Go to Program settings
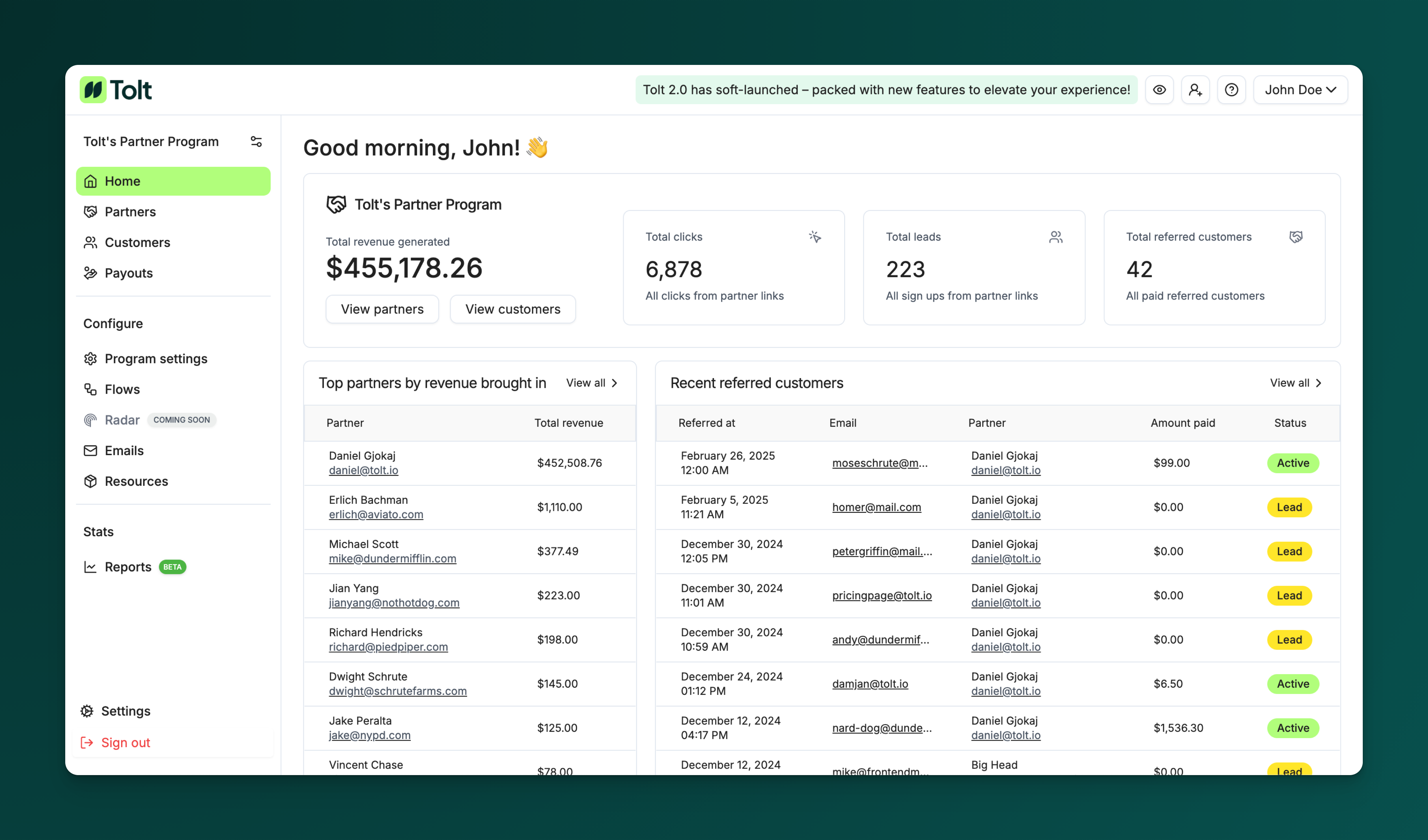The width and height of the screenshot is (1428, 840). pyautogui.click(x=156, y=358)
